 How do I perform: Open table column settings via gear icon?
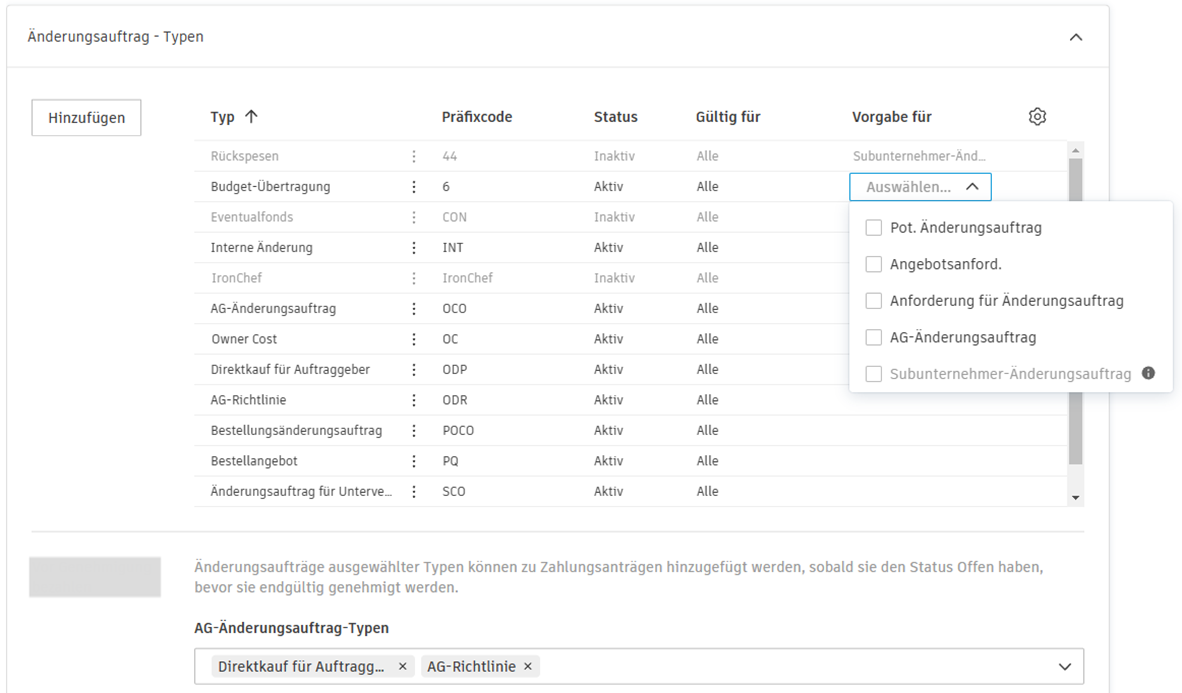point(1037,116)
